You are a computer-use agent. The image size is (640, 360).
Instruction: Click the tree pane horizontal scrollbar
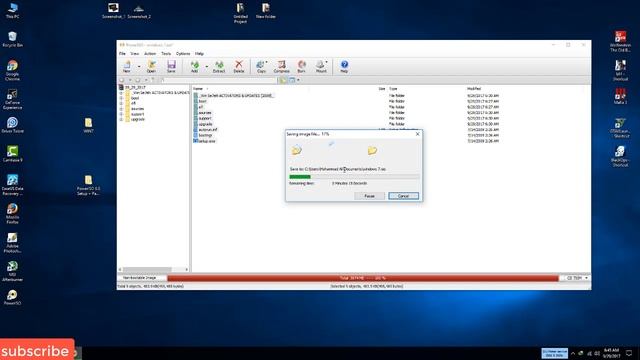[153, 269]
